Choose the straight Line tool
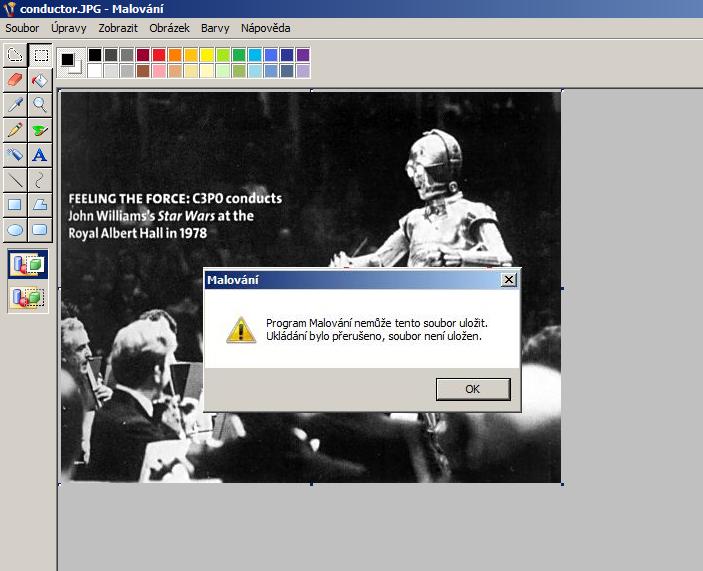703x571 pixels. pos(15,180)
